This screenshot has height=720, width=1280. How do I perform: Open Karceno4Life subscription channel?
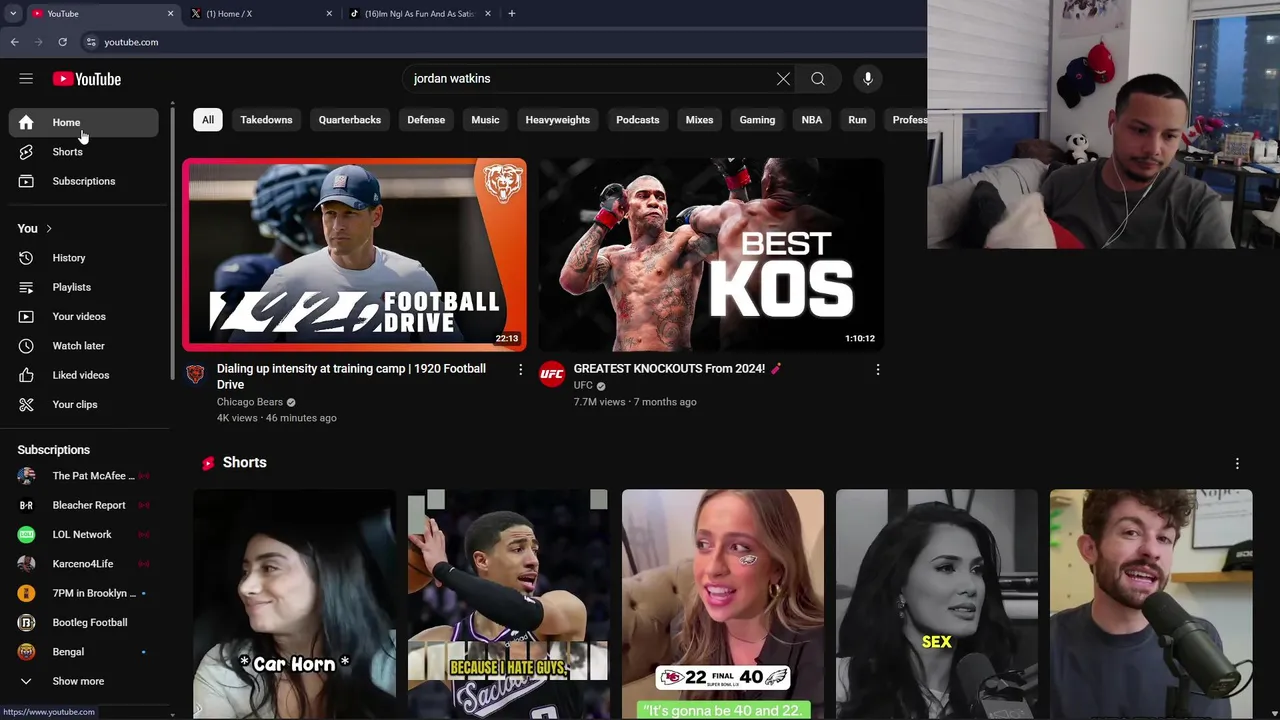pos(84,564)
